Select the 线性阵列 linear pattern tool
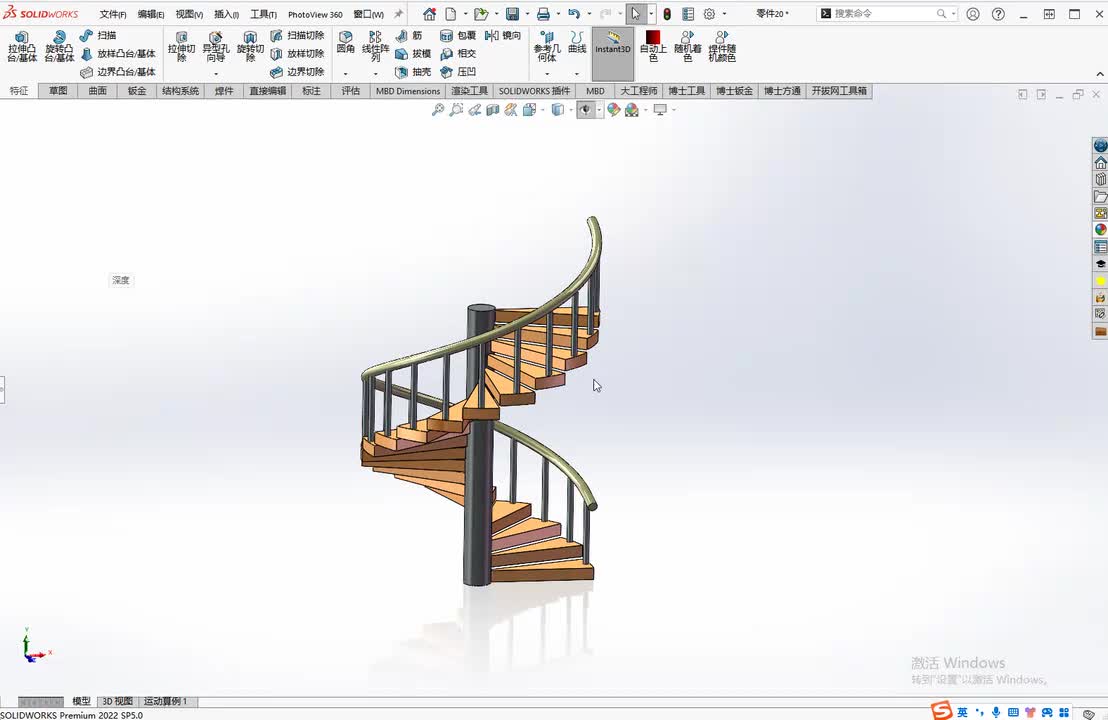Image resolution: width=1108 pixels, height=720 pixels. [x=375, y=47]
